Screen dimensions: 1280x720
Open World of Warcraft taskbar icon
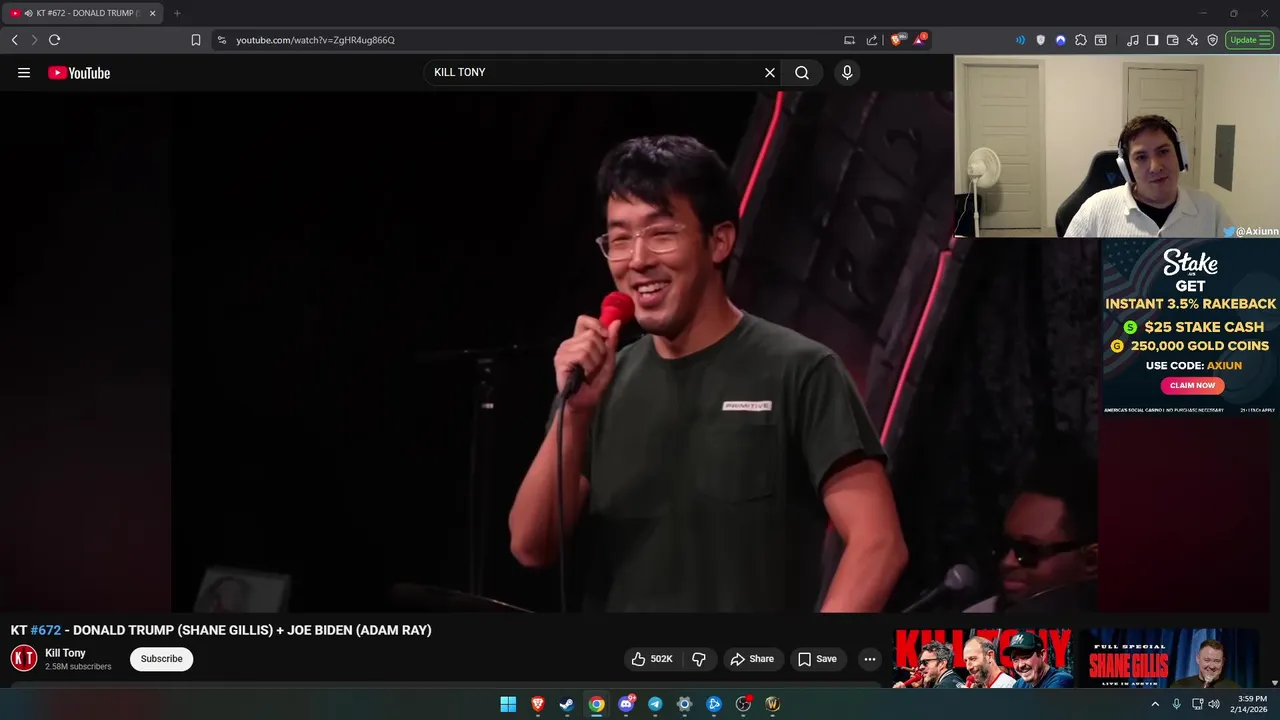(x=772, y=704)
